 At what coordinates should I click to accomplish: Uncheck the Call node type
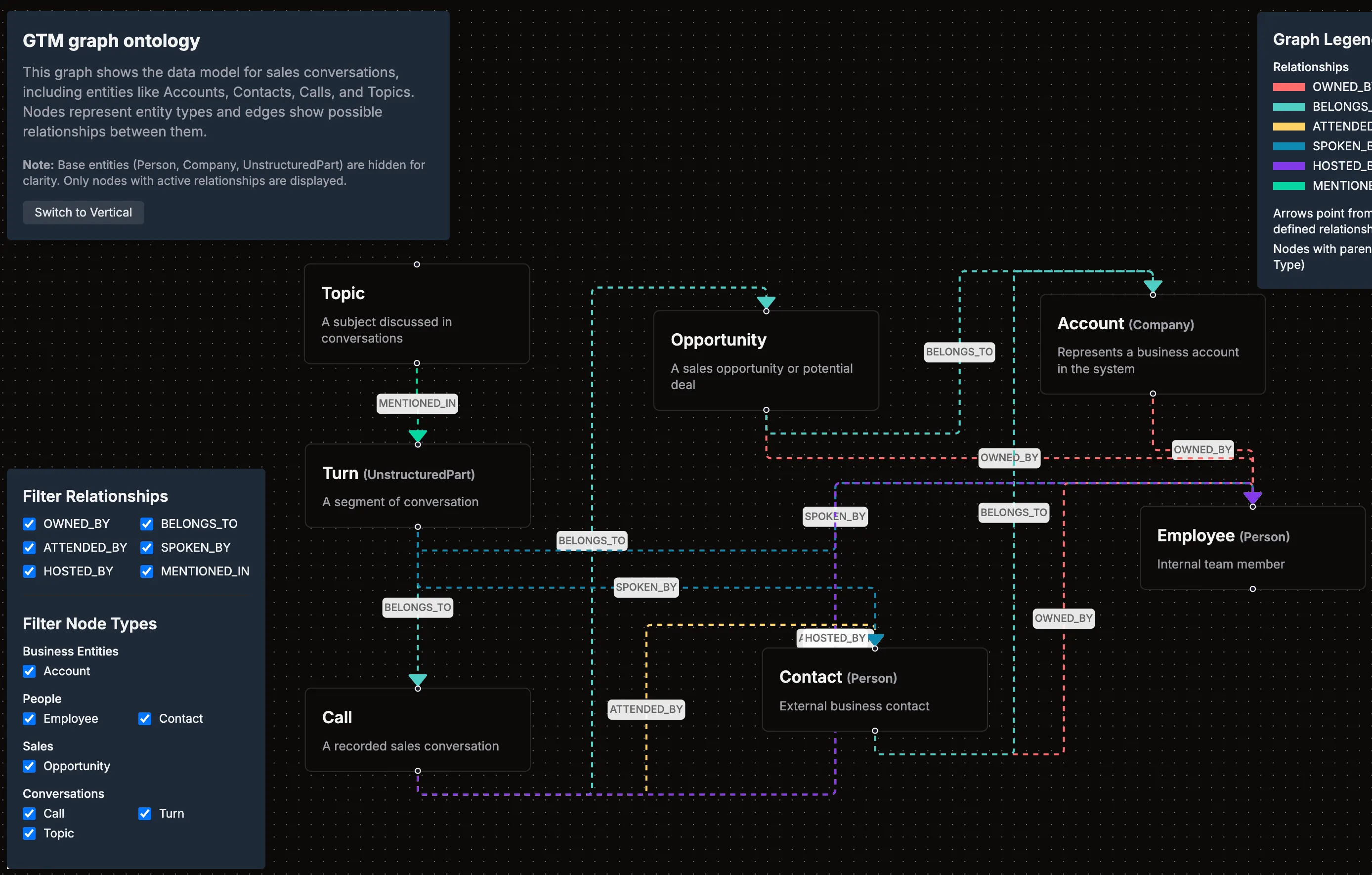(x=29, y=813)
